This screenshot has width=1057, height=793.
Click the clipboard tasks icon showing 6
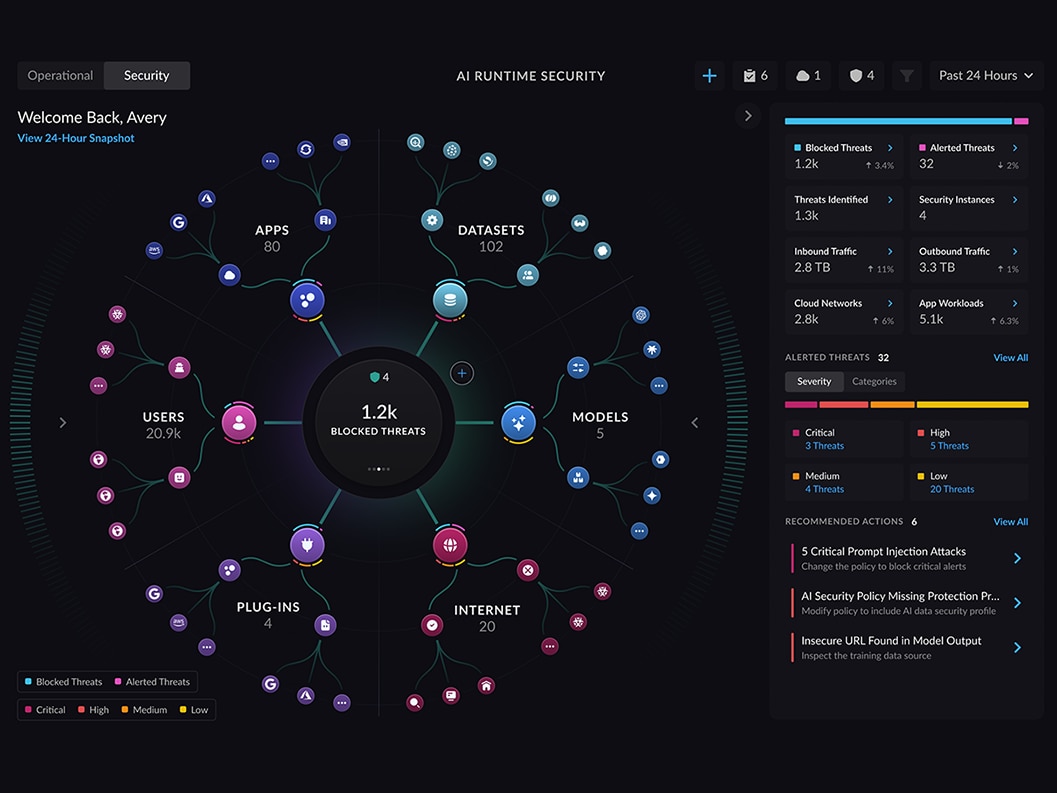pos(754,75)
